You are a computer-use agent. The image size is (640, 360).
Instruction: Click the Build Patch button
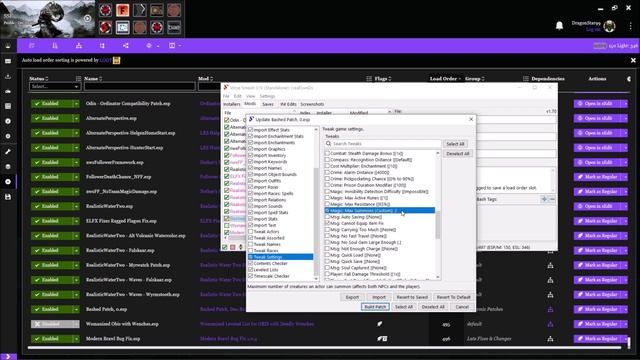tap(375, 307)
